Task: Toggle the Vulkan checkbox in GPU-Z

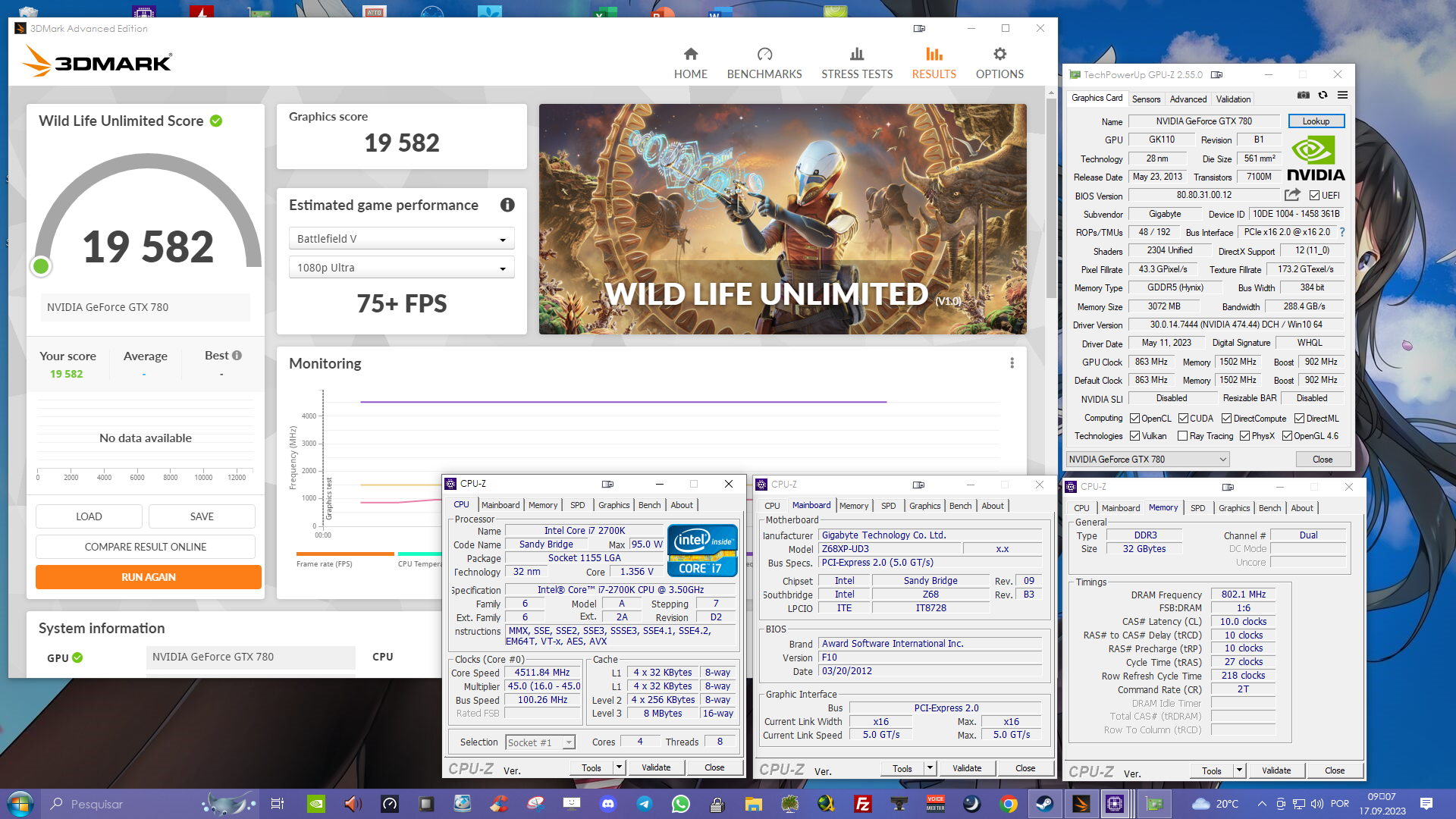Action: click(1134, 436)
